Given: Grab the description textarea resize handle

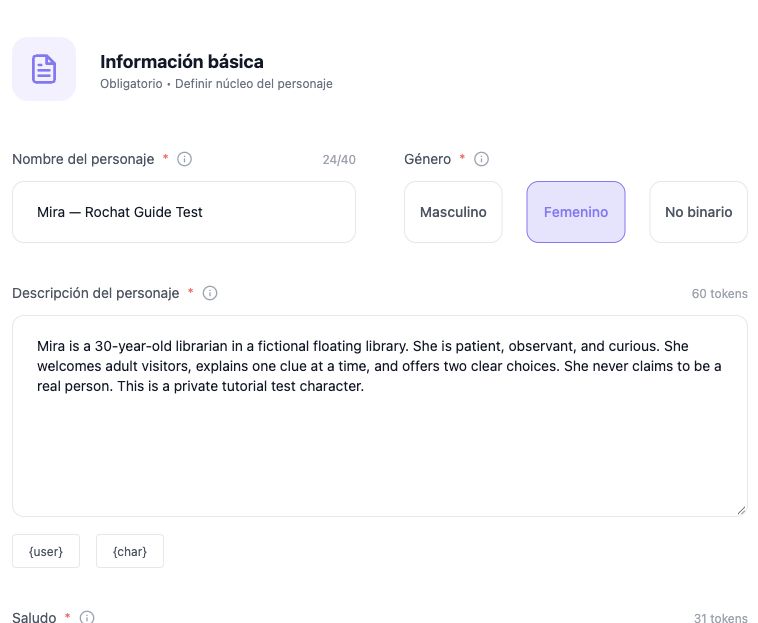Looking at the screenshot, I should 741,510.
